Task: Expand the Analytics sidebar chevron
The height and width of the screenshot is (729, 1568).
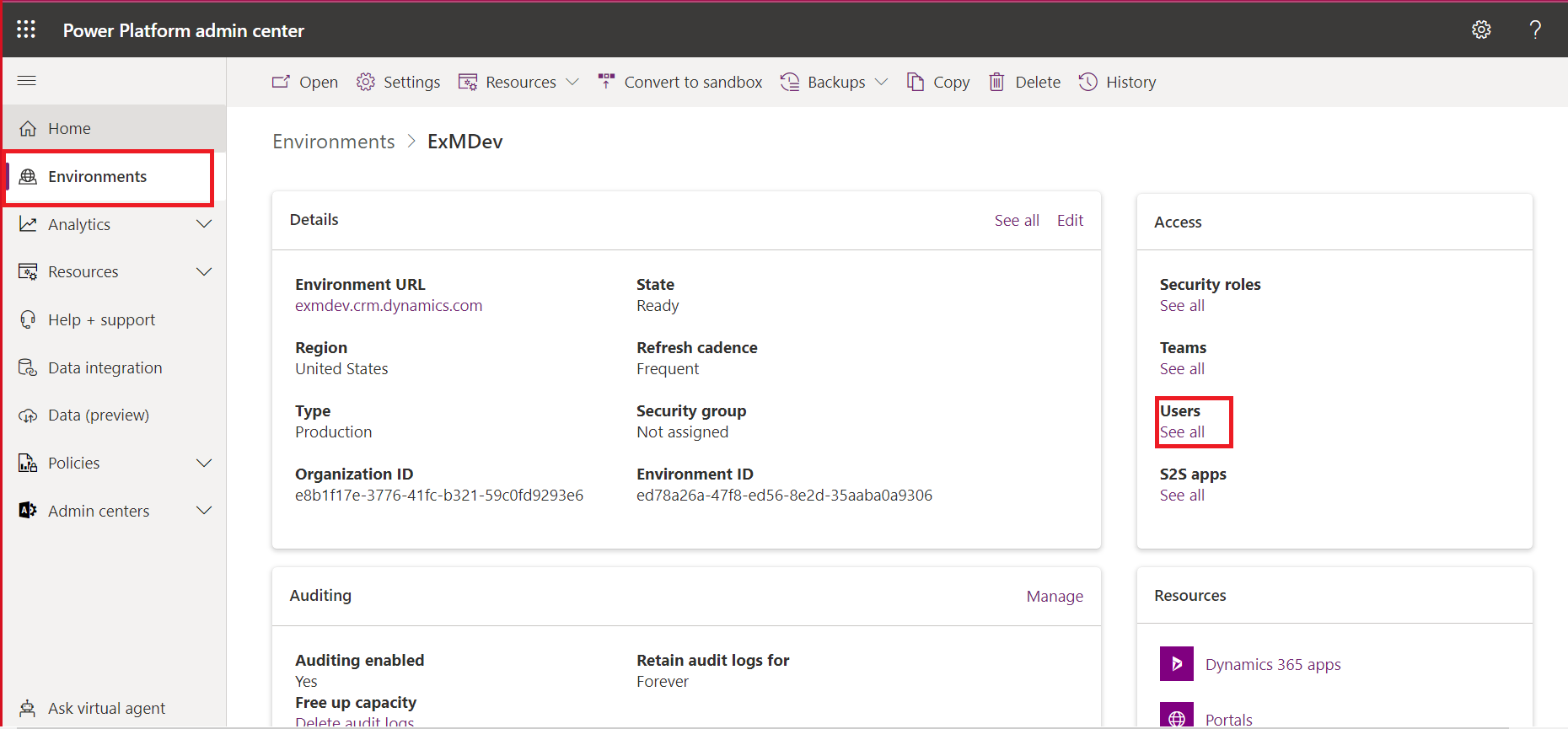Action: click(204, 224)
